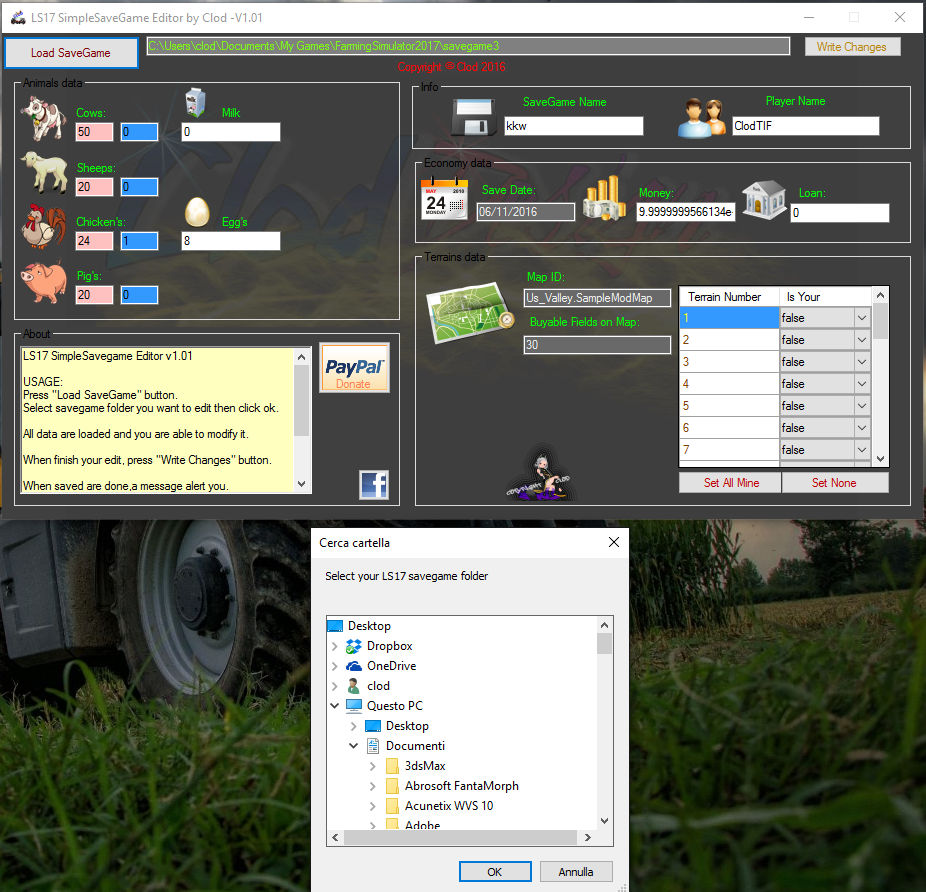Image resolution: width=926 pixels, height=892 pixels.
Task: Click About text box scroll down arrow
Action: pyautogui.click(x=302, y=484)
